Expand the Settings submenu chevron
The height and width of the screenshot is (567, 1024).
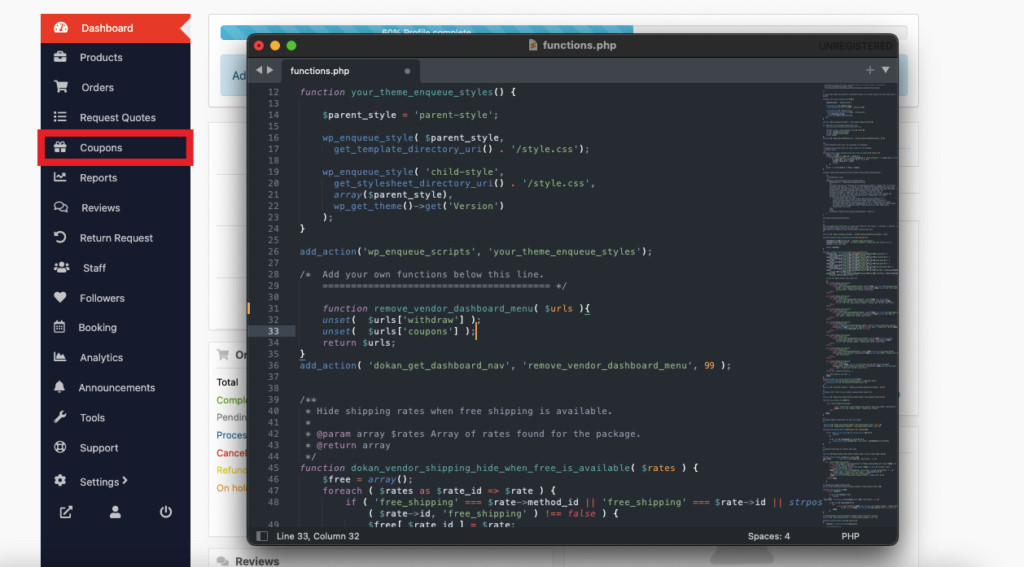[125, 481]
